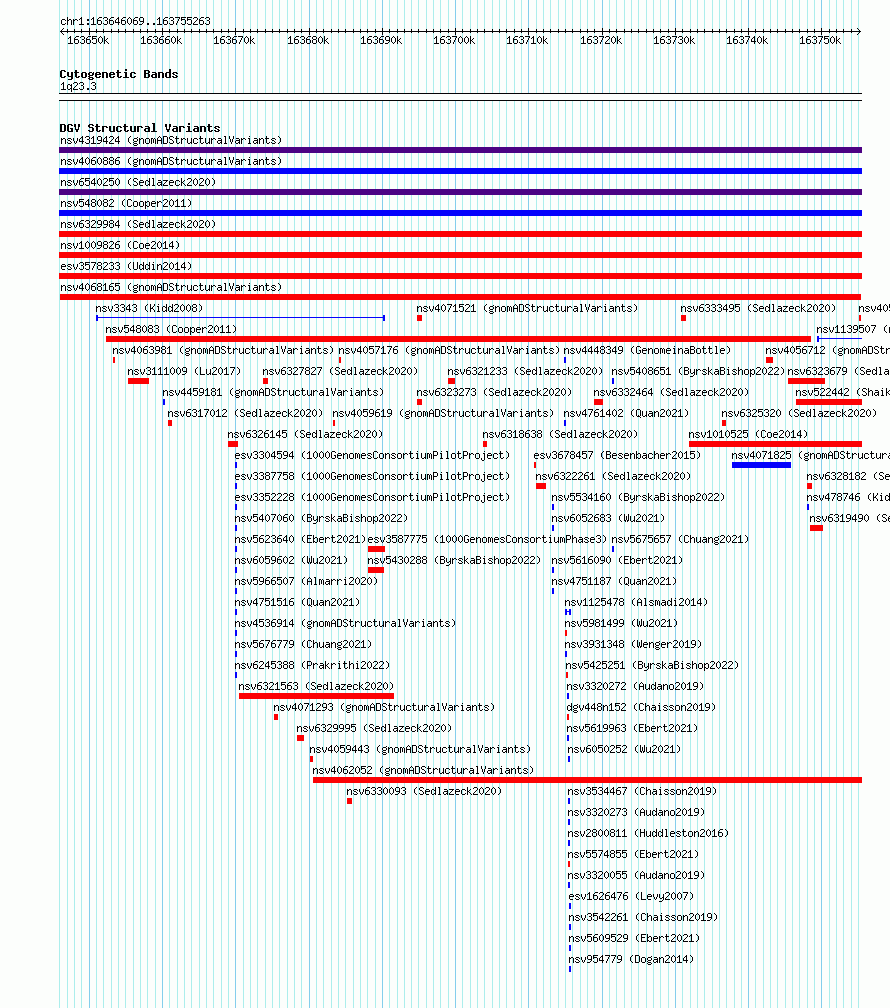
Task: Click nsv6321233 (Sedlazeck2020) label
Action: tap(525, 371)
